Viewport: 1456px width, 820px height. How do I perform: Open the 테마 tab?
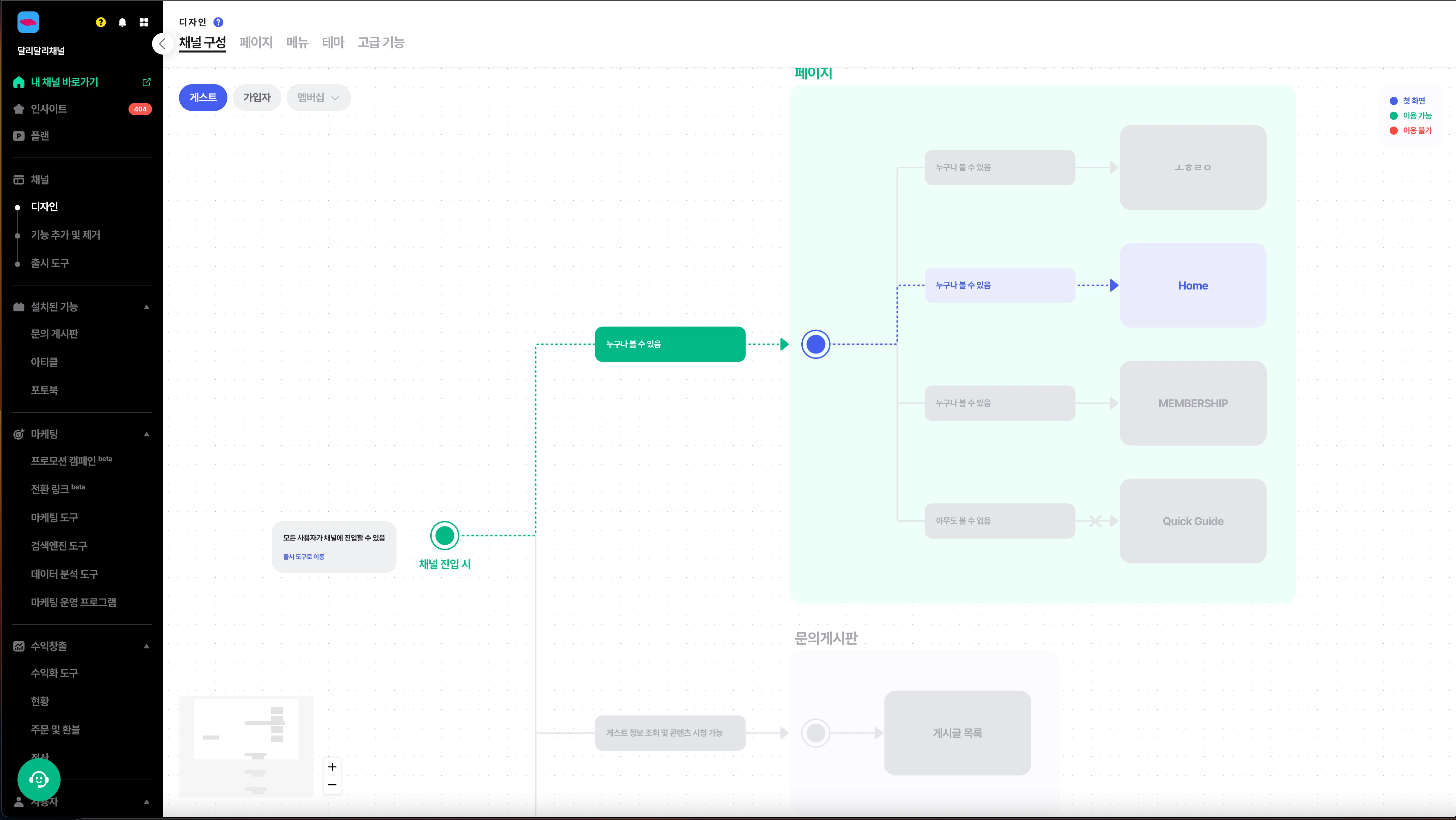click(332, 42)
